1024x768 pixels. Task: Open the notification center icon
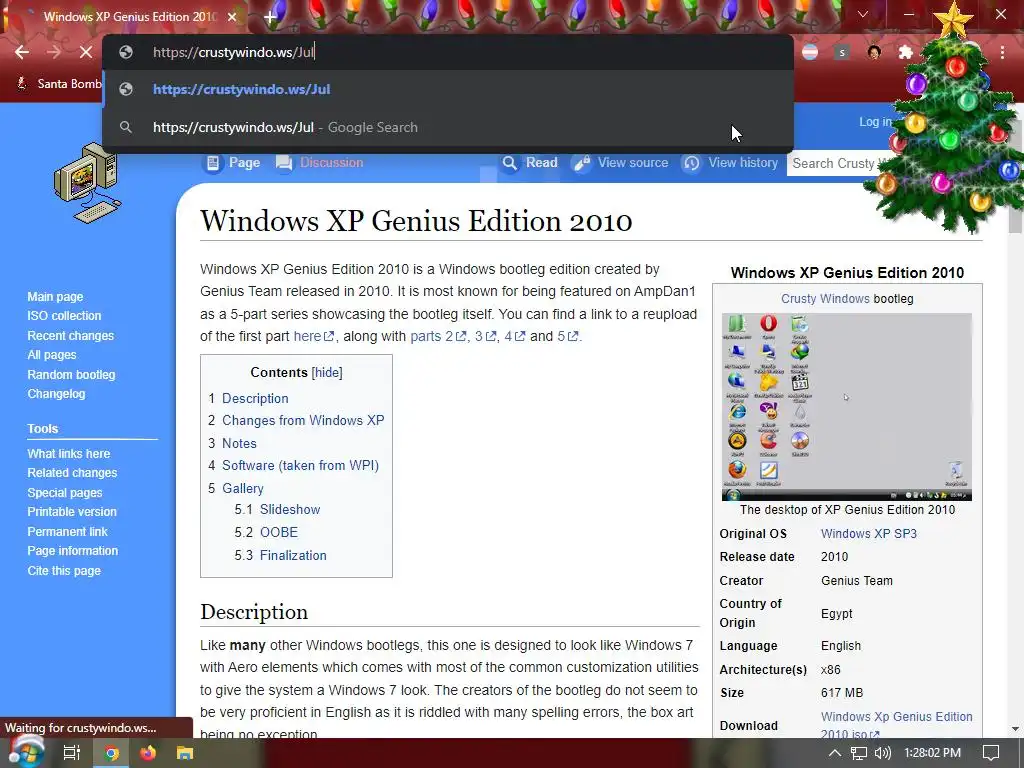click(x=991, y=753)
